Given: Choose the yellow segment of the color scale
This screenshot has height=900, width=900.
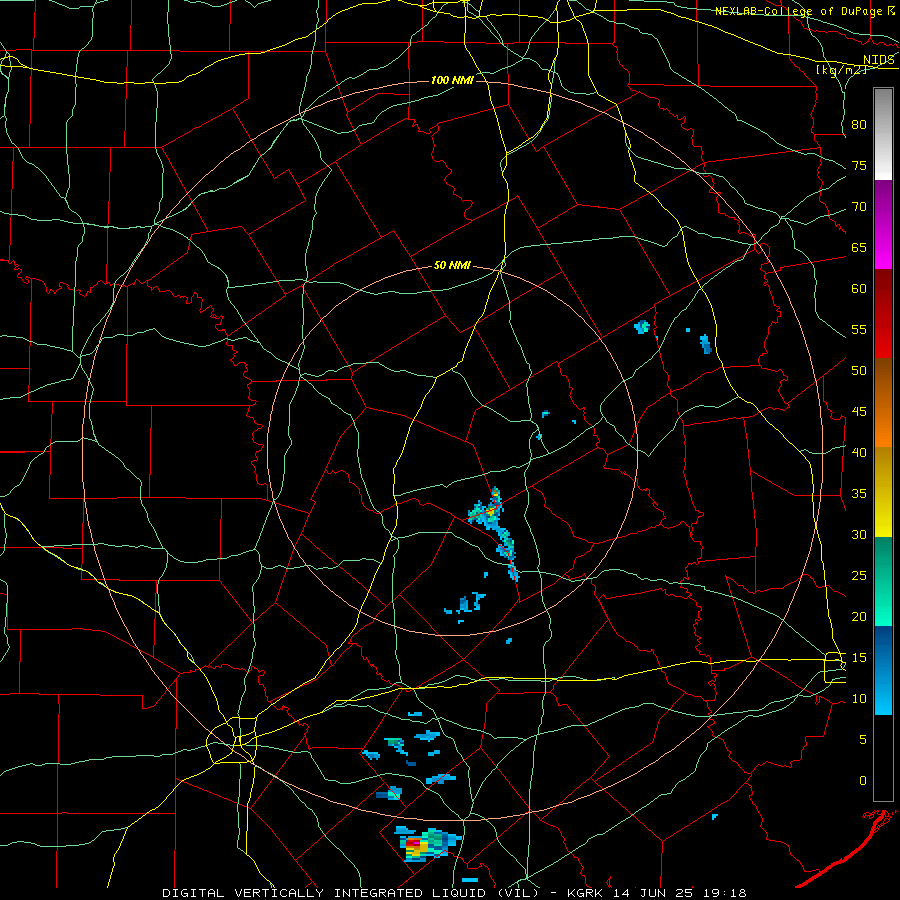Looking at the screenshot, I should [x=883, y=492].
